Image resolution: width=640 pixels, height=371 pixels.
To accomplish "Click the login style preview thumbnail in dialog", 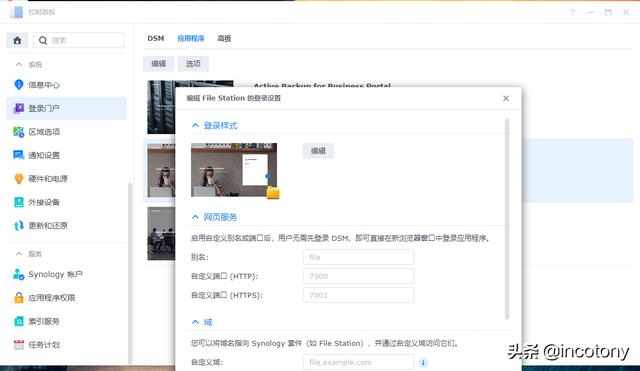I will click(234, 170).
